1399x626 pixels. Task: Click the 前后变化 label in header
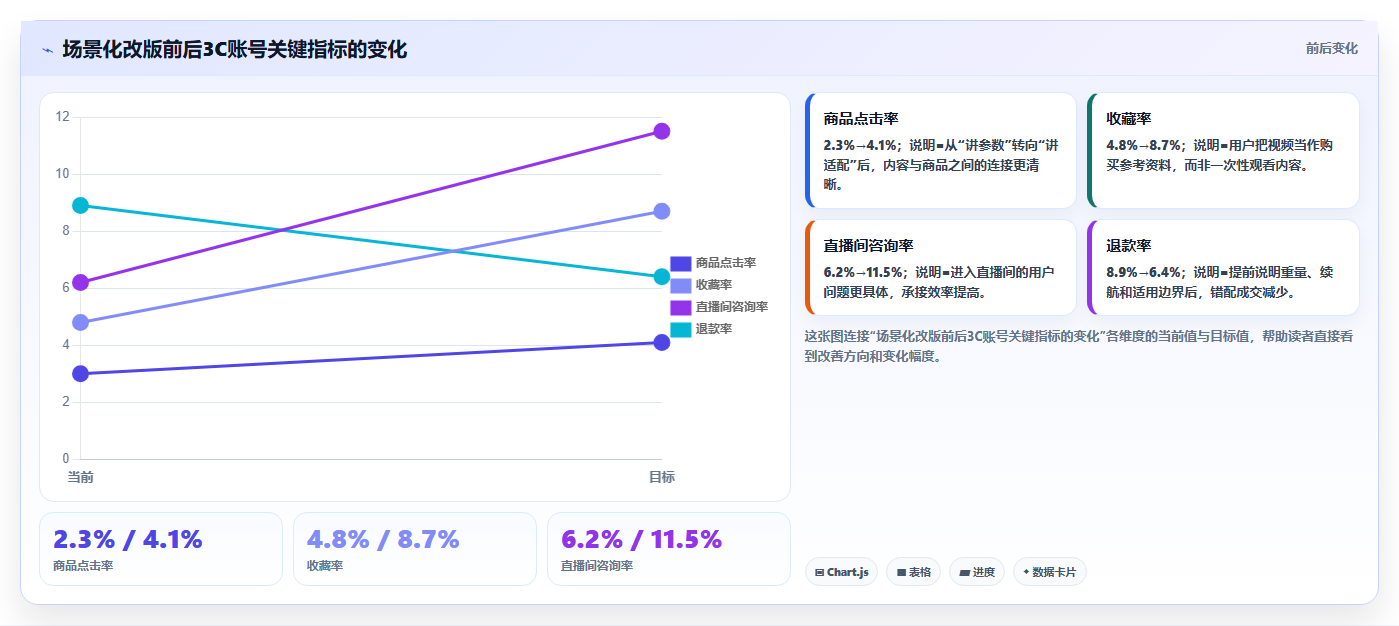click(x=1332, y=48)
